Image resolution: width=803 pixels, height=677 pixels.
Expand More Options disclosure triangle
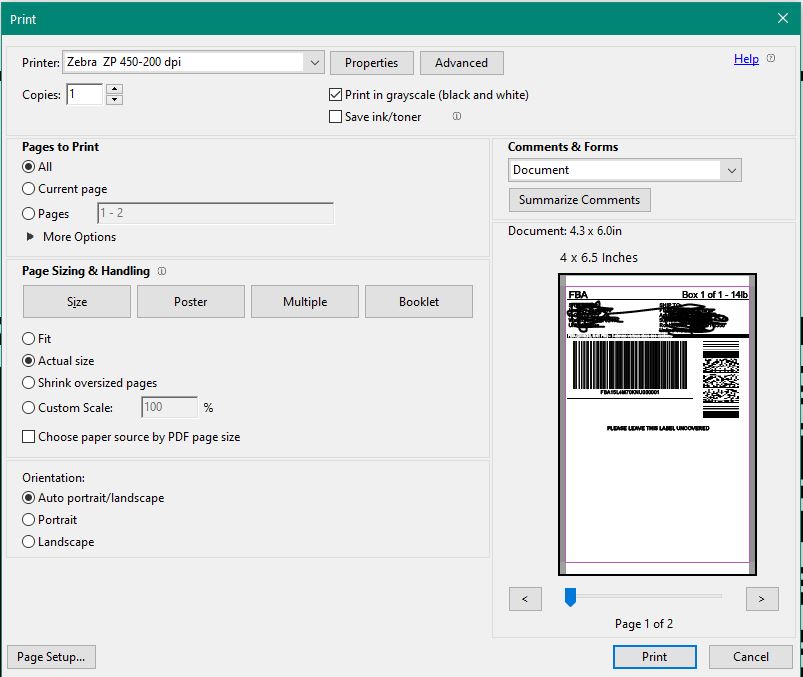[30, 237]
